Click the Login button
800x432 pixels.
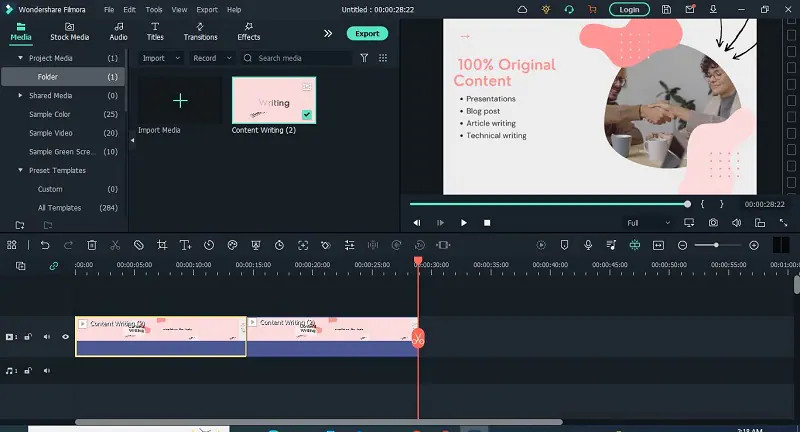[x=629, y=9]
